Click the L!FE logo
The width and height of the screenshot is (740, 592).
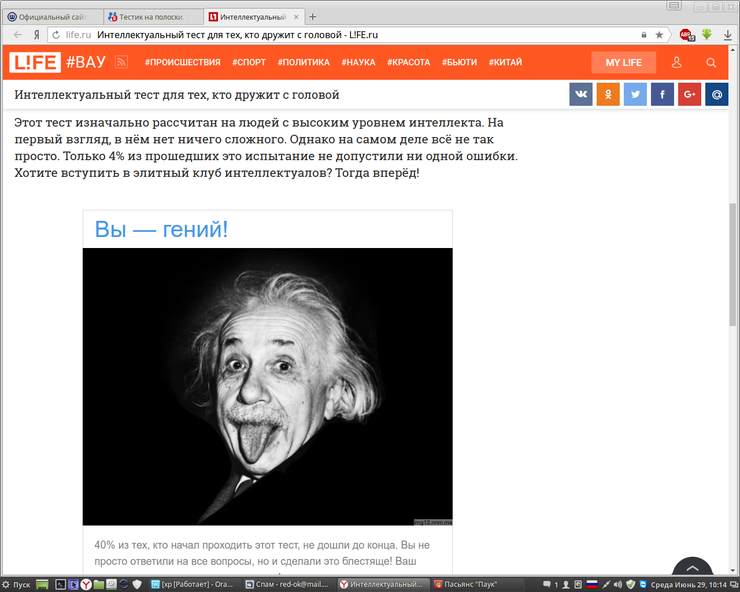tap(35, 63)
